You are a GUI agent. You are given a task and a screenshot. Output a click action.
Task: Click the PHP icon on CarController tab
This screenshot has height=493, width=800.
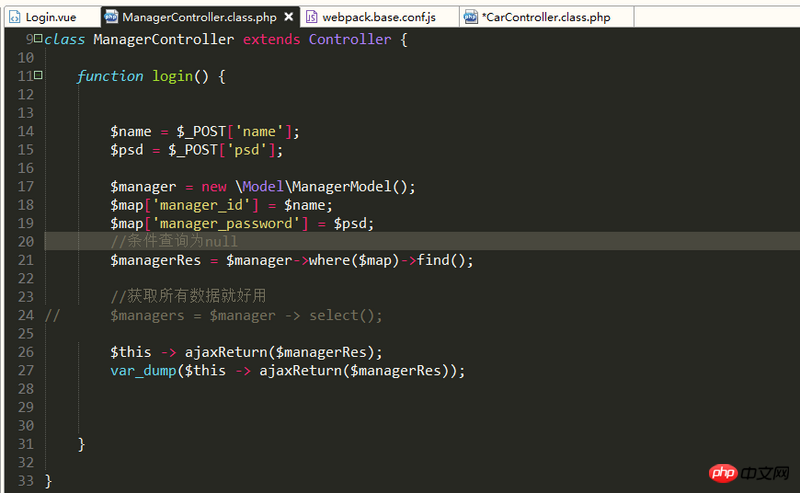point(470,17)
